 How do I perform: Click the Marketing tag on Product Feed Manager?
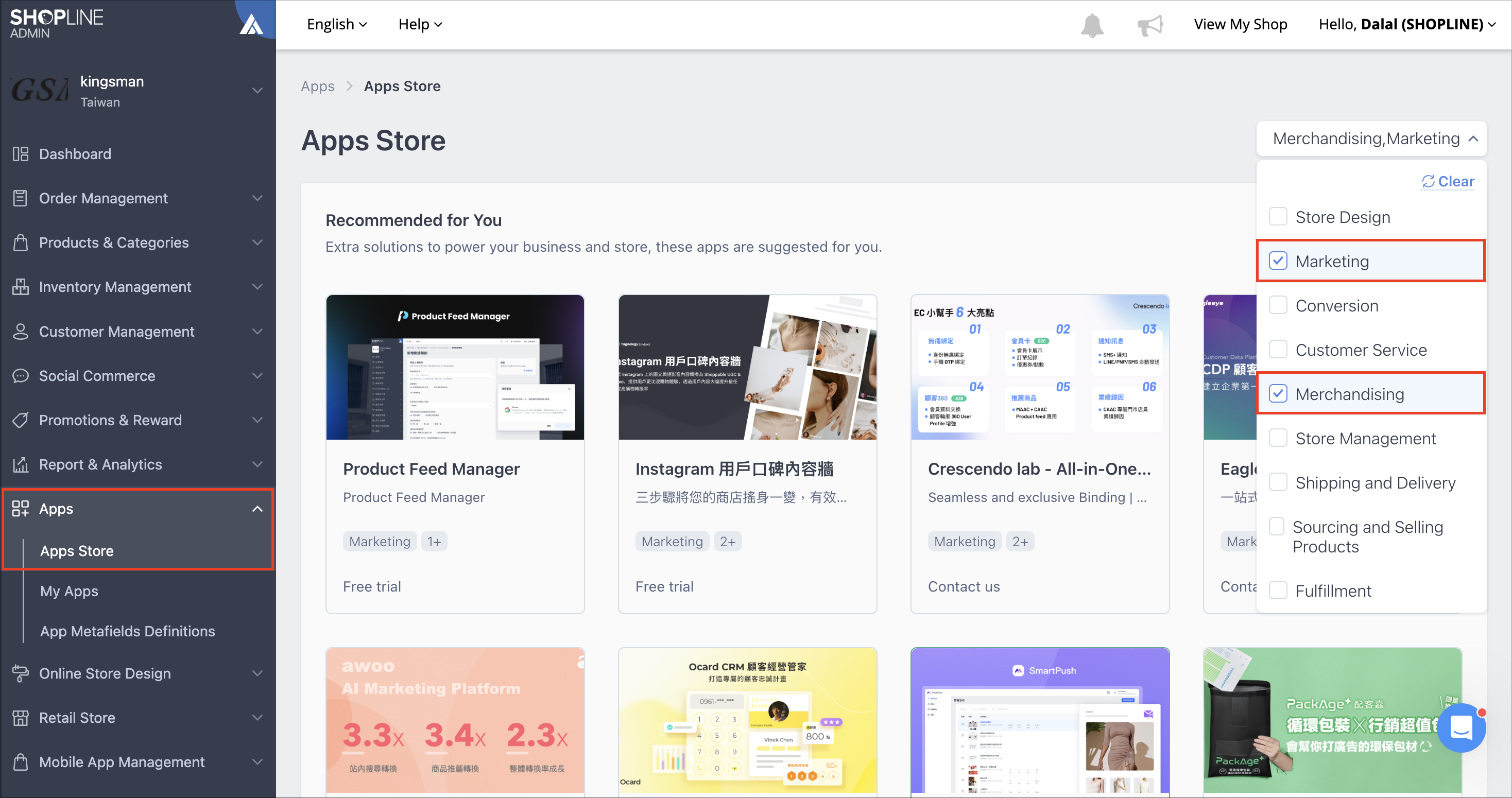380,541
